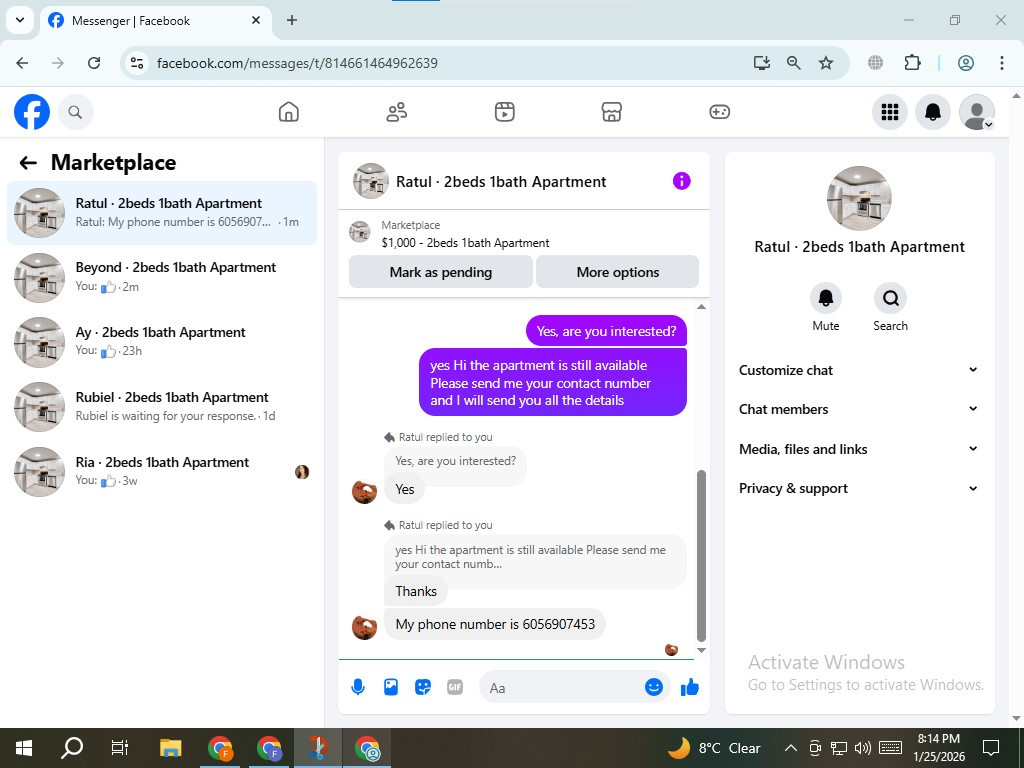Open the Facebook menu grid icon

coord(889,112)
